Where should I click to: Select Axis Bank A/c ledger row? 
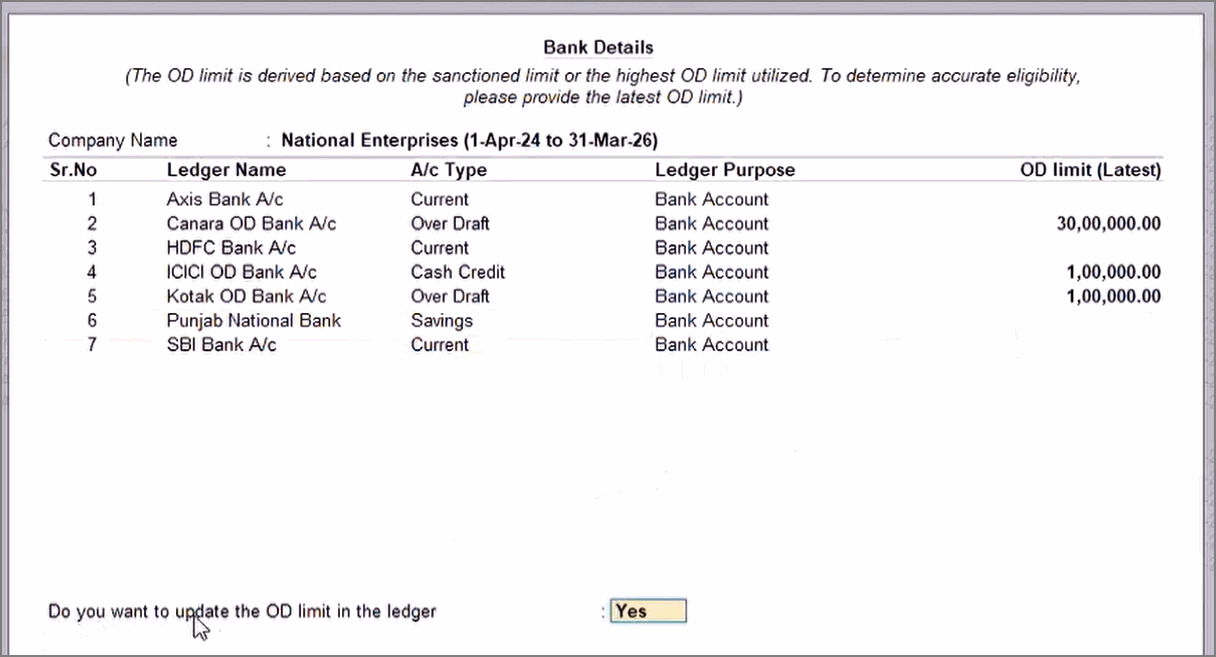point(224,199)
